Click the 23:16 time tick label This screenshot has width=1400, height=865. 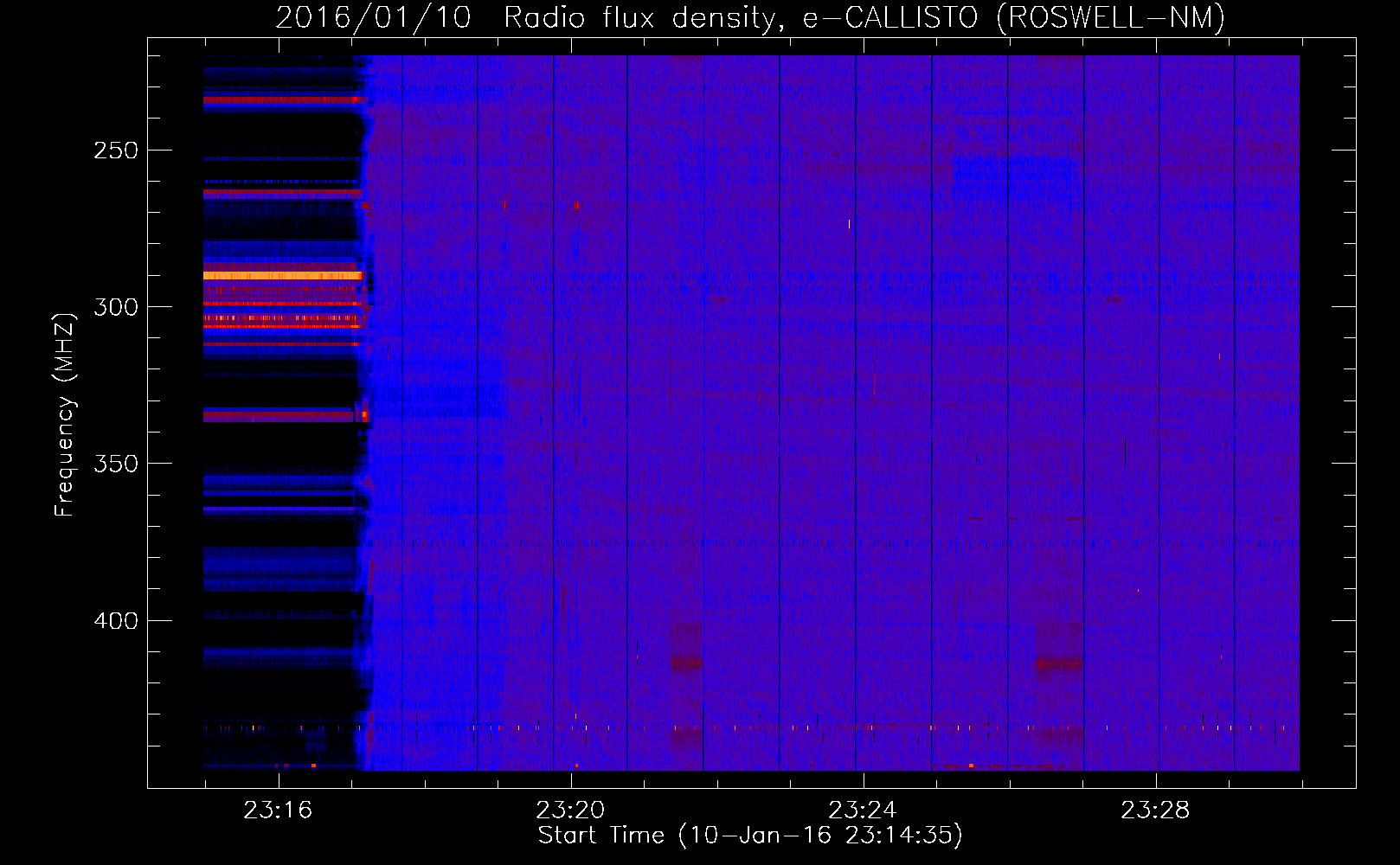(278, 811)
